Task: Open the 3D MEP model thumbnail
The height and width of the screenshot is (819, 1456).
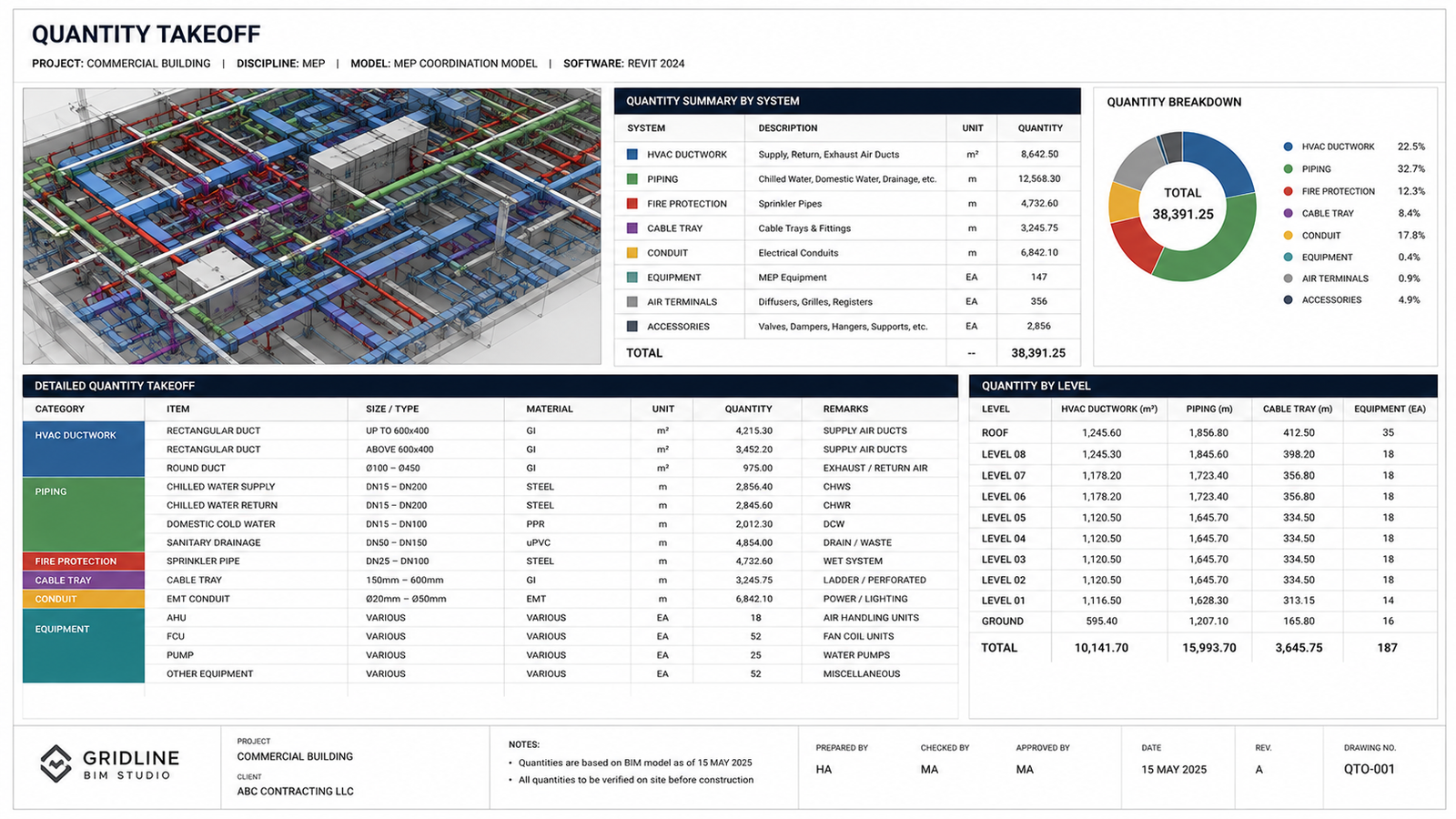Action: tap(312, 226)
